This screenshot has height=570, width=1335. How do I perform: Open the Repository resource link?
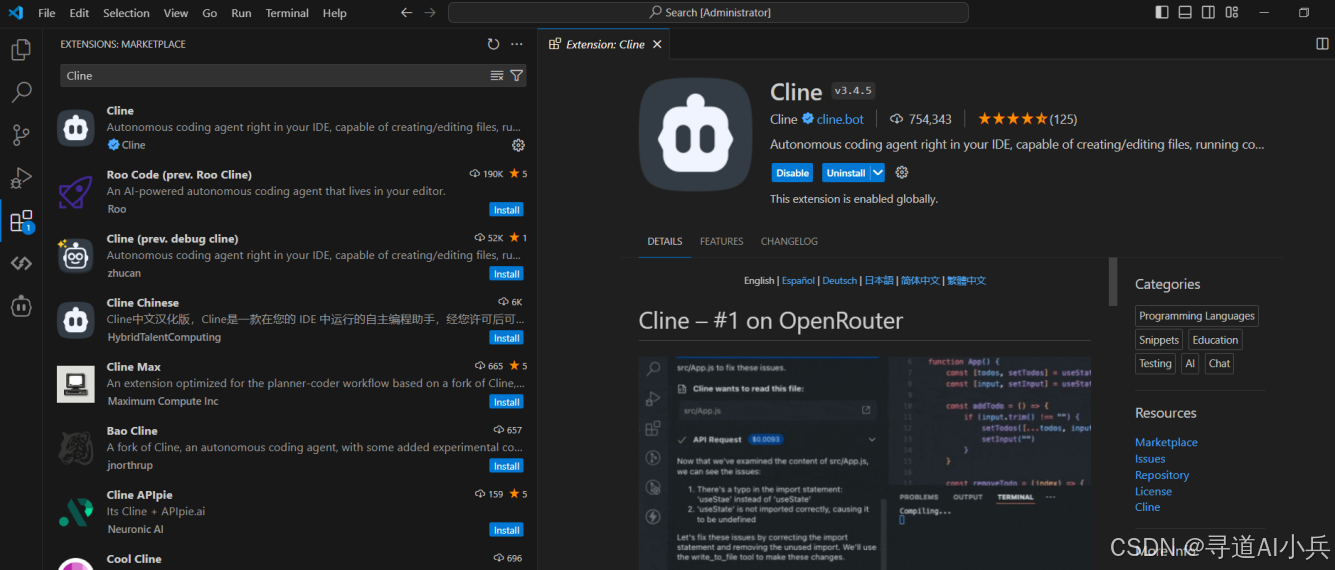(1162, 475)
